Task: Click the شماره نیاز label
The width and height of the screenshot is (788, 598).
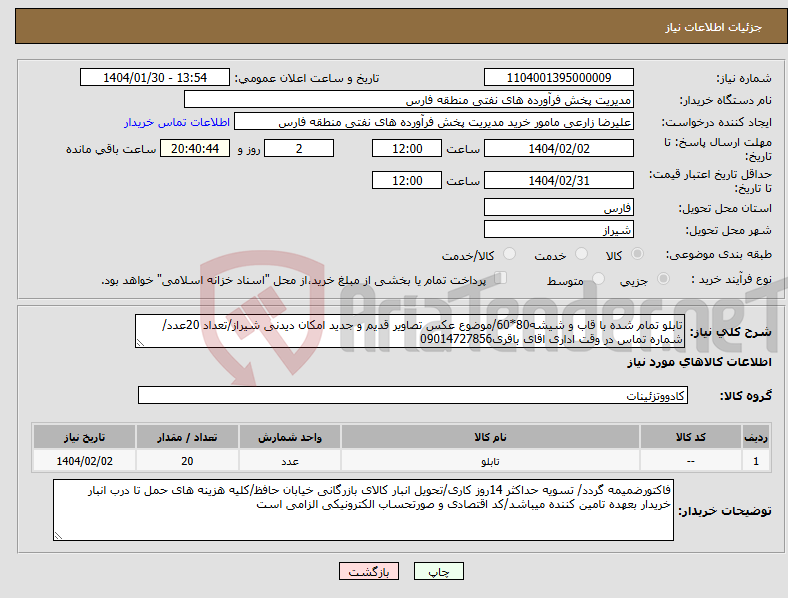Action: click(744, 78)
